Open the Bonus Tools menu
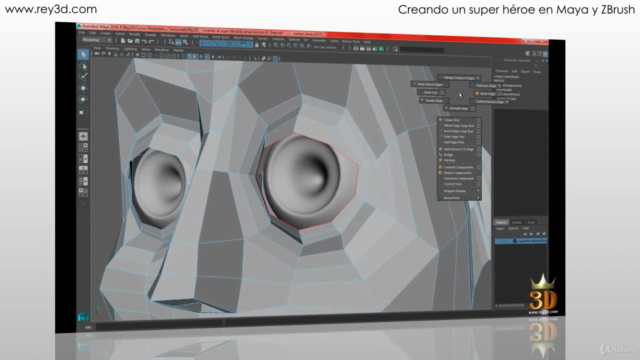 click(351, 41)
